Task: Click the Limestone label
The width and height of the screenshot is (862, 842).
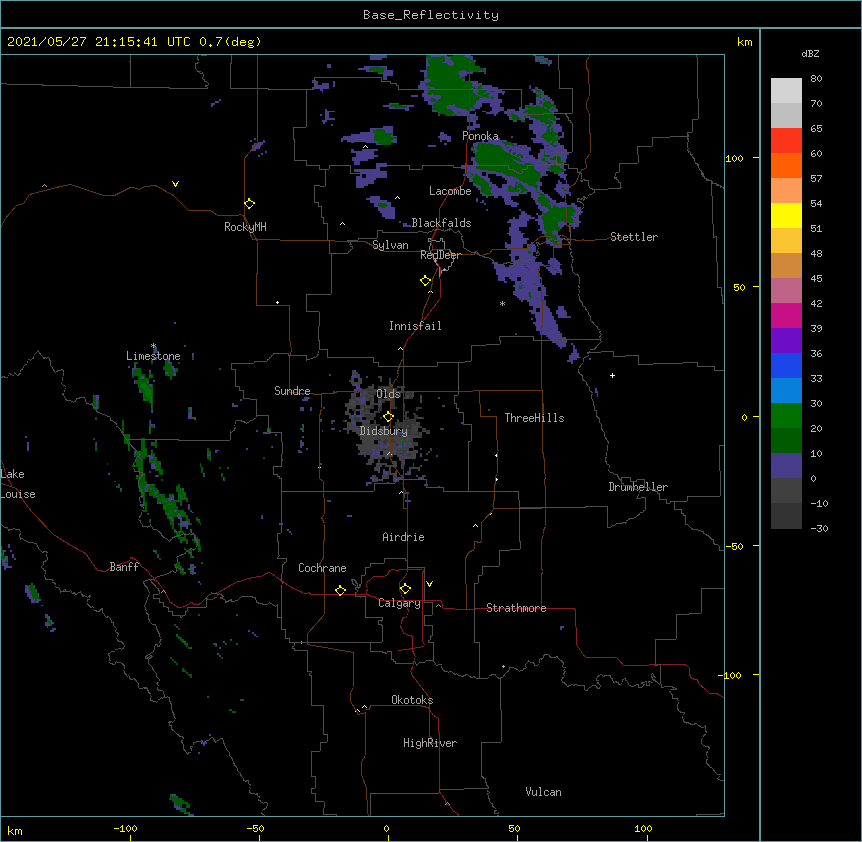Action: click(x=153, y=356)
